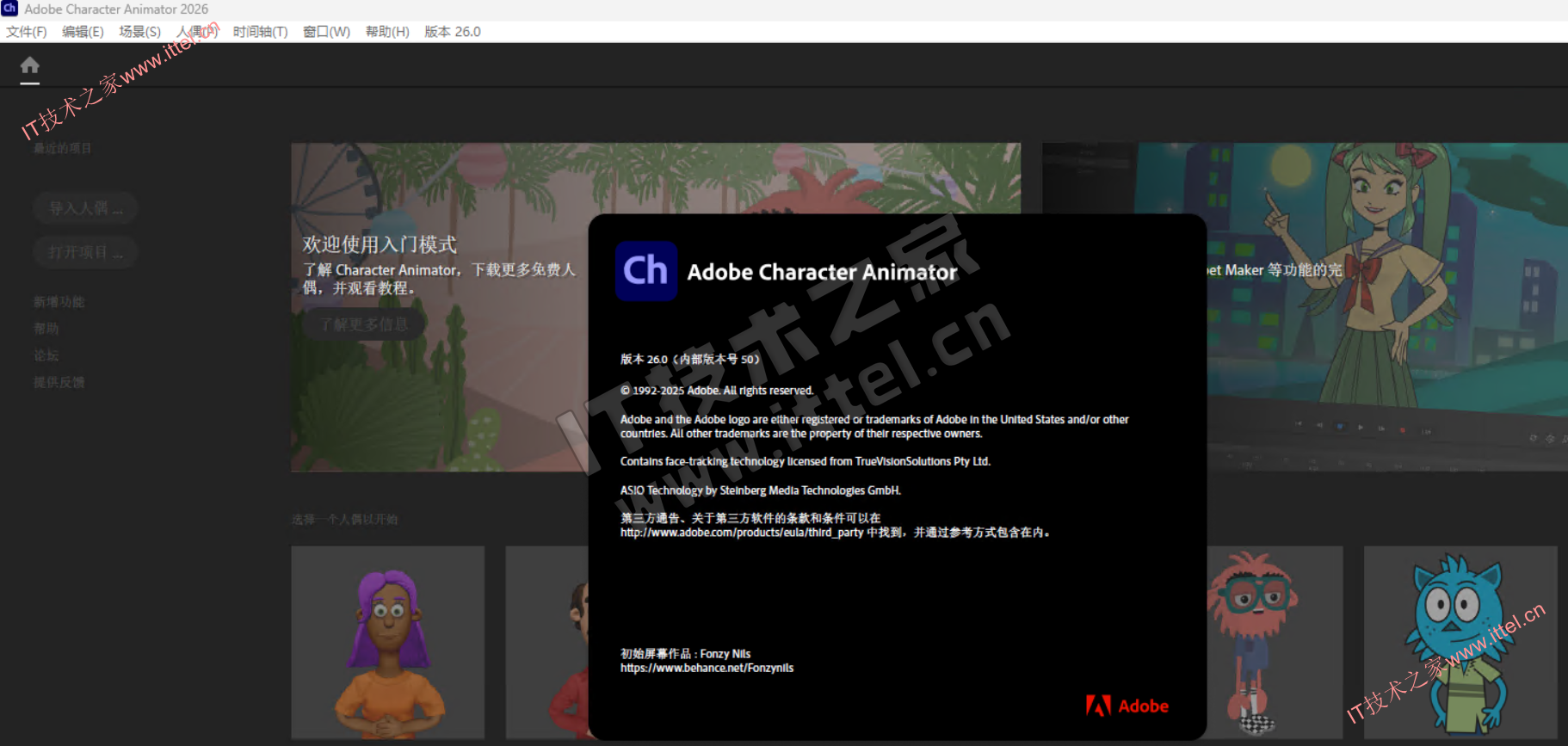Open the 窗口(W) menu
The height and width of the screenshot is (746, 1568).
click(x=326, y=32)
